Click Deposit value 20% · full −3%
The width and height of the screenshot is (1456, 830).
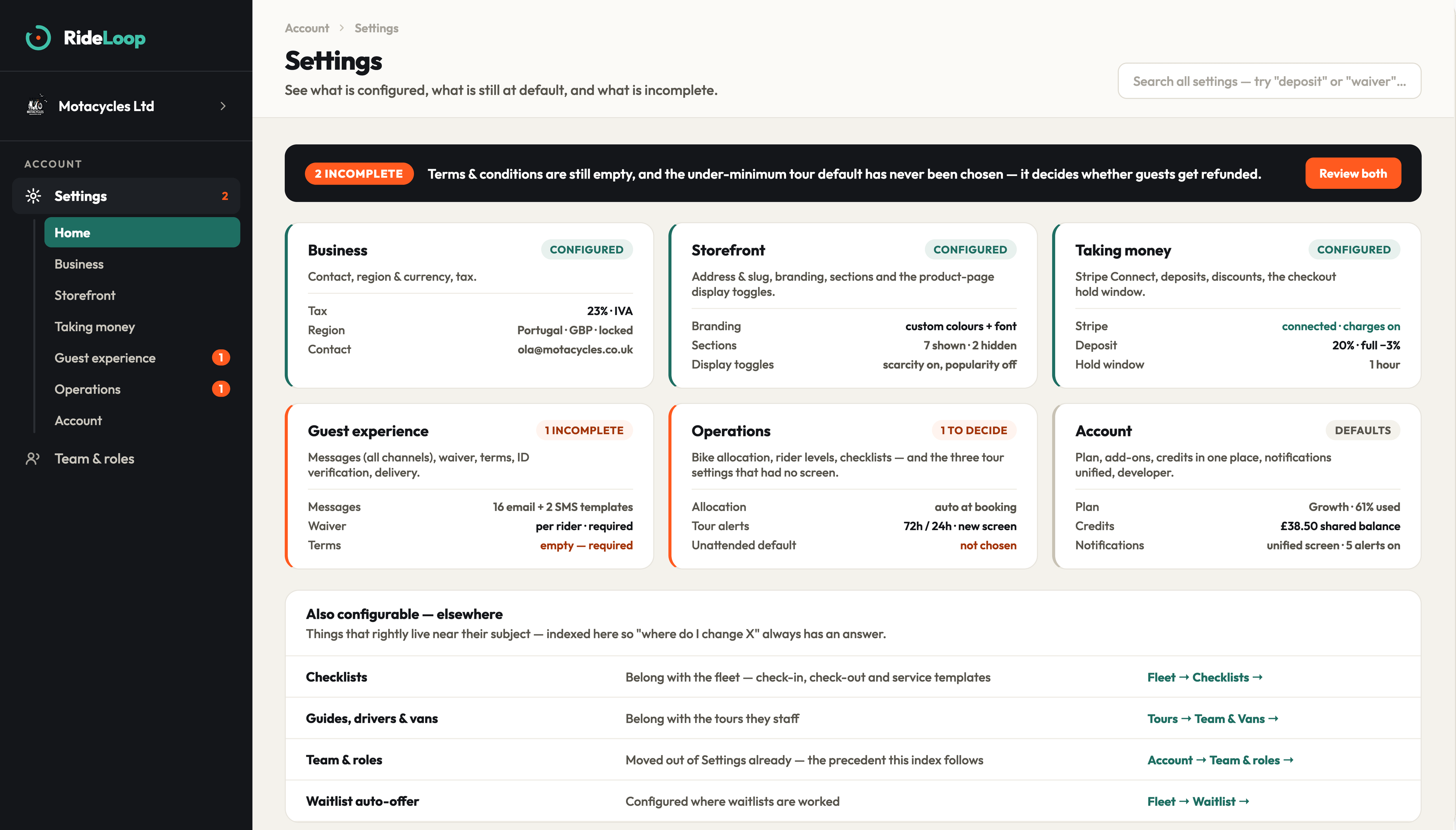(1366, 345)
